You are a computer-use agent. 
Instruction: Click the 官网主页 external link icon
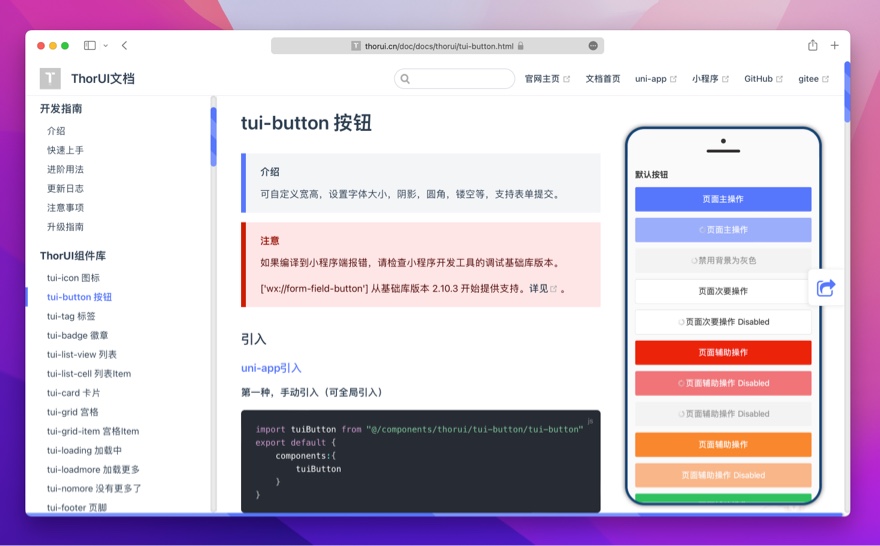pyautogui.click(x=566, y=79)
